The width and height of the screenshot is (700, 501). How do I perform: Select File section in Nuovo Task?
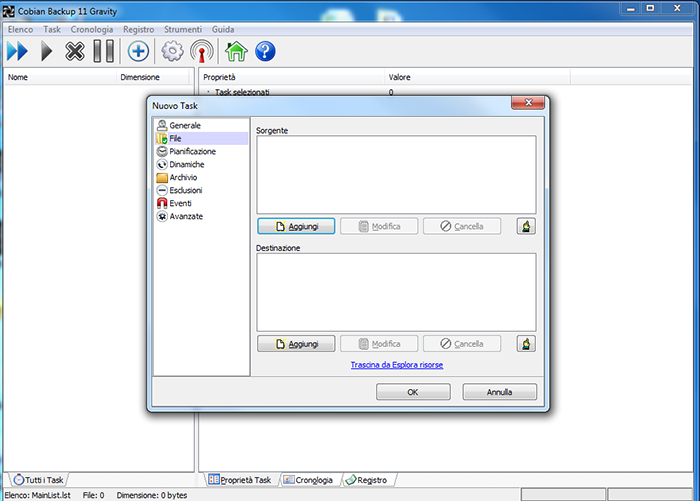(x=201, y=138)
